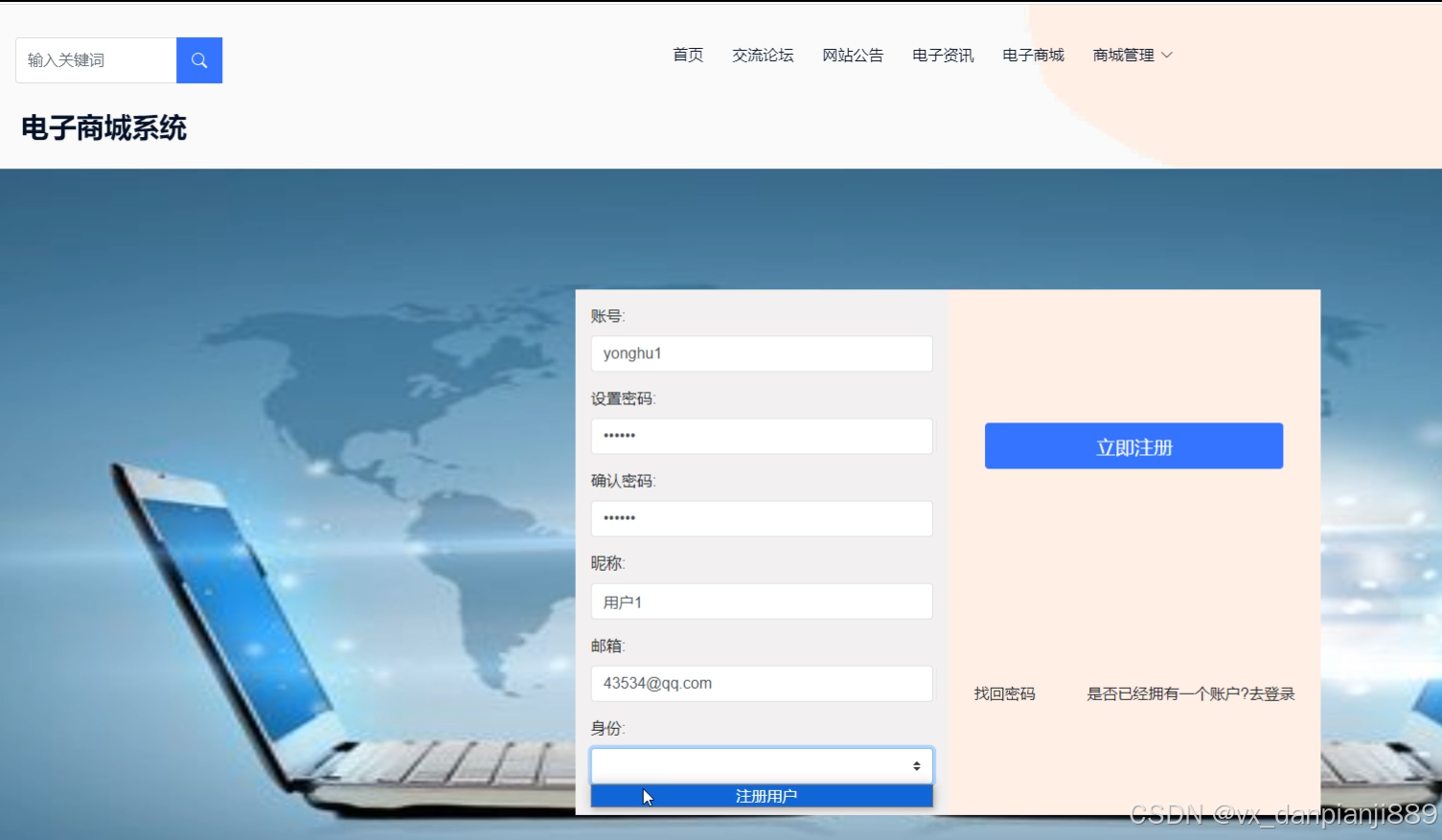Open the 找回密码 recover password link
The width and height of the screenshot is (1442, 840).
point(1004,693)
